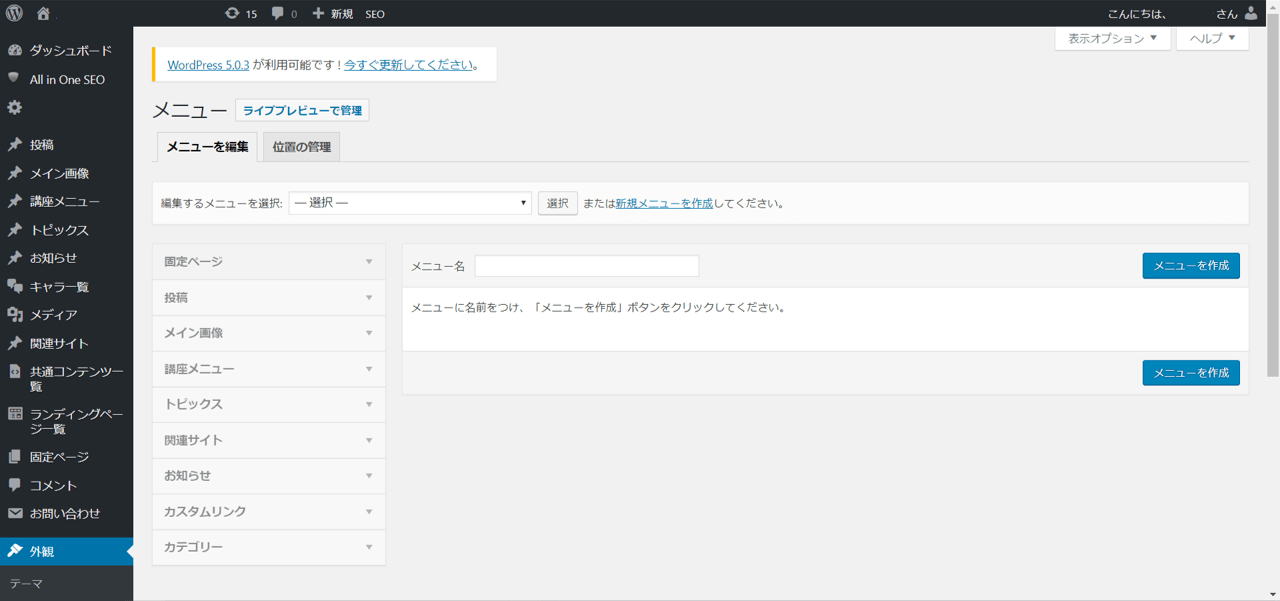The width and height of the screenshot is (1280, 601).
Task: Click the コメント sidebar icon
Action: coord(15,485)
